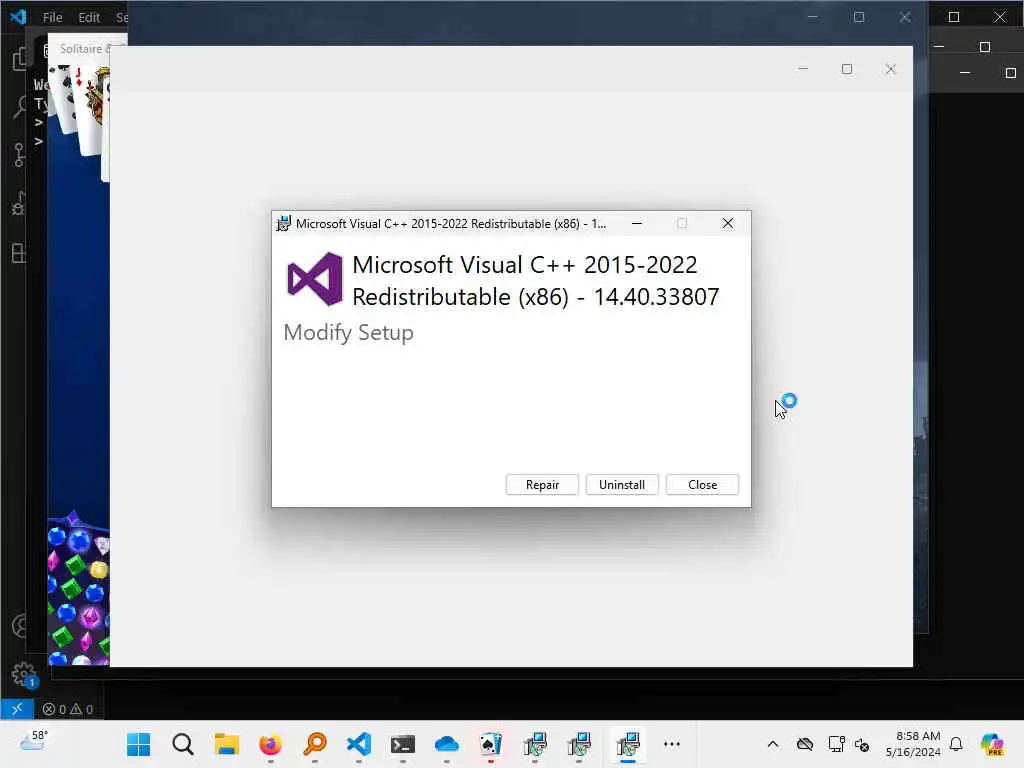This screenshot has width=1024, height=768.
Task: Click errors and warnings status bar indicator
Action: (x=68, y=709)
